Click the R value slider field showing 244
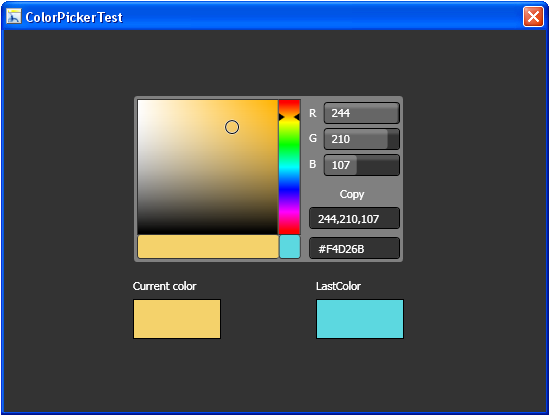Image resolution: width=549 pixels, height=415 pixels. click(362, 113)
